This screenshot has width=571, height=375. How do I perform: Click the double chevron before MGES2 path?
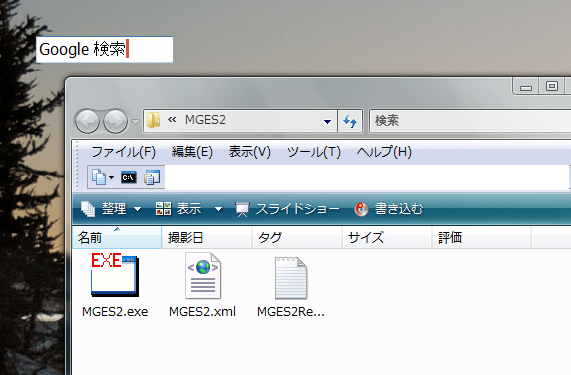(x=172, y=119)
